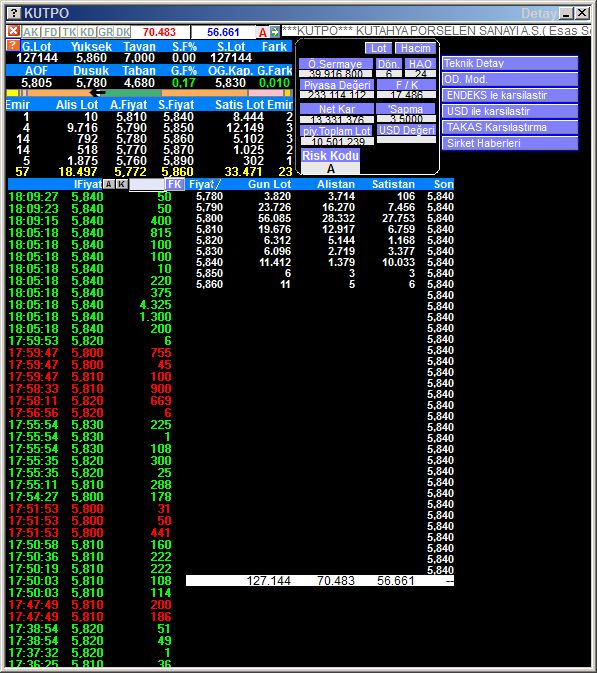Click the empty input field beside FK
The image size is (597, 673).
[147, 185]
